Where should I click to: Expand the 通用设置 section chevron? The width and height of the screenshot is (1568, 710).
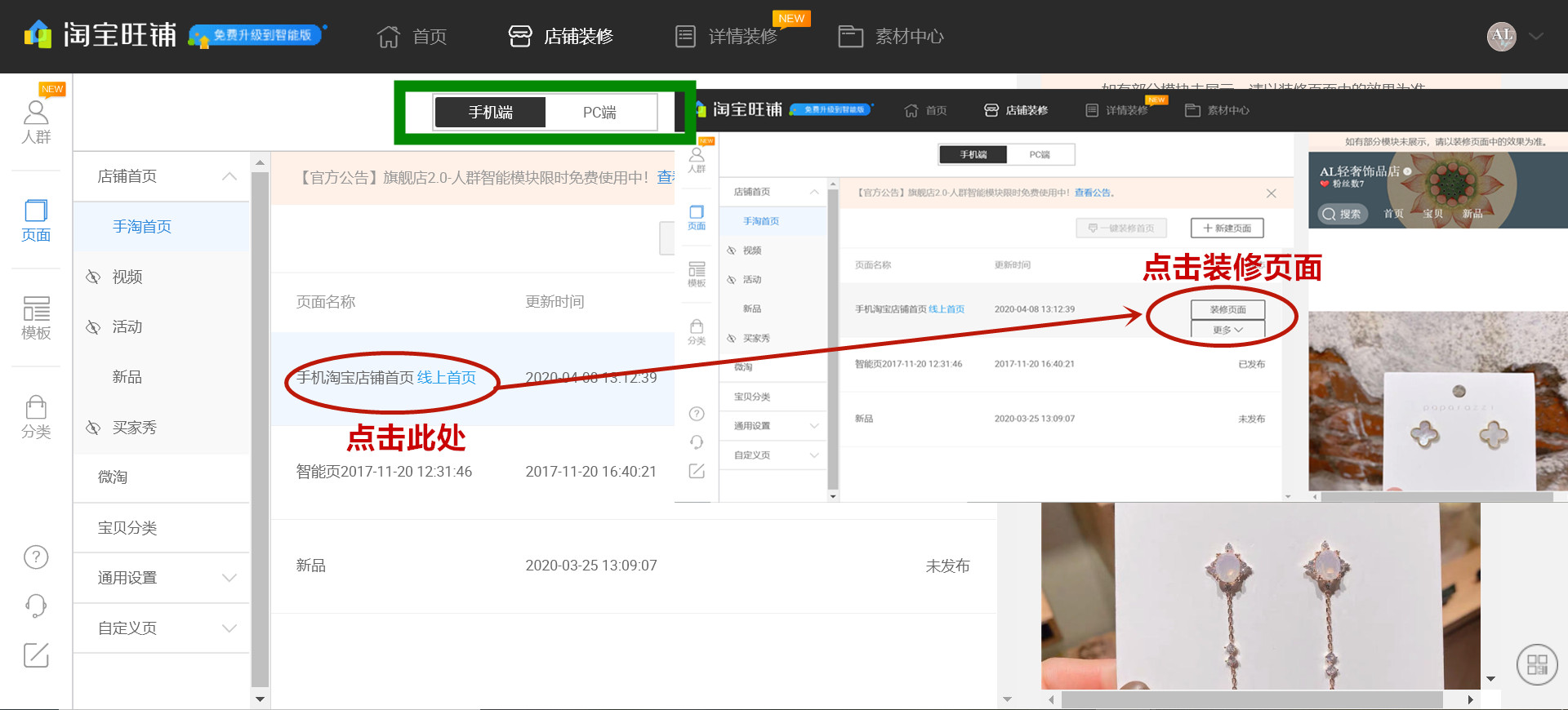229,578
